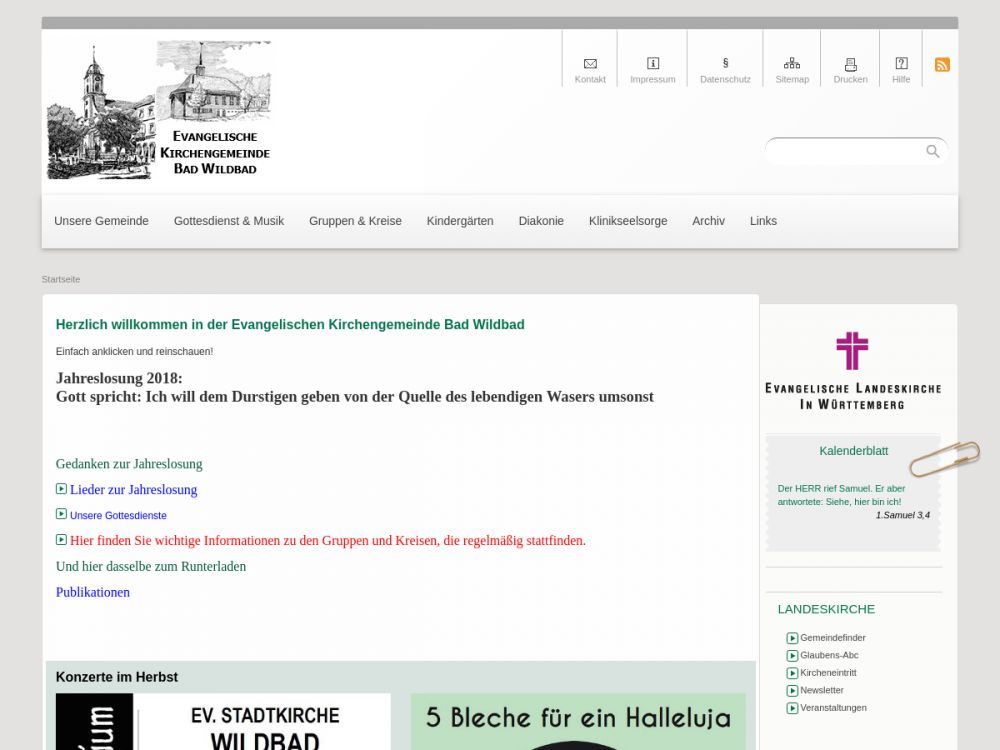This screenshot has height=750, width=1000.
Task: Select Kindergärten in the navigation bar
Action: (460, 221)
